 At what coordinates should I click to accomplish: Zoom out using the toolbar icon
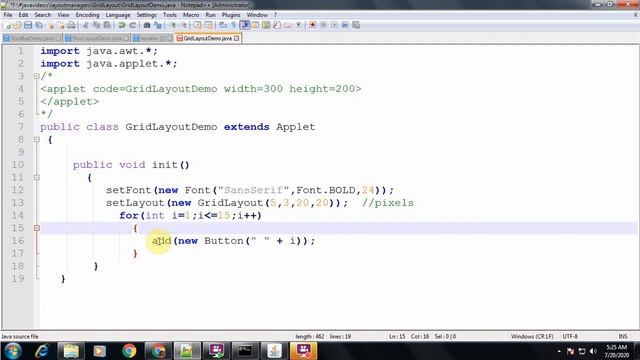184,25
